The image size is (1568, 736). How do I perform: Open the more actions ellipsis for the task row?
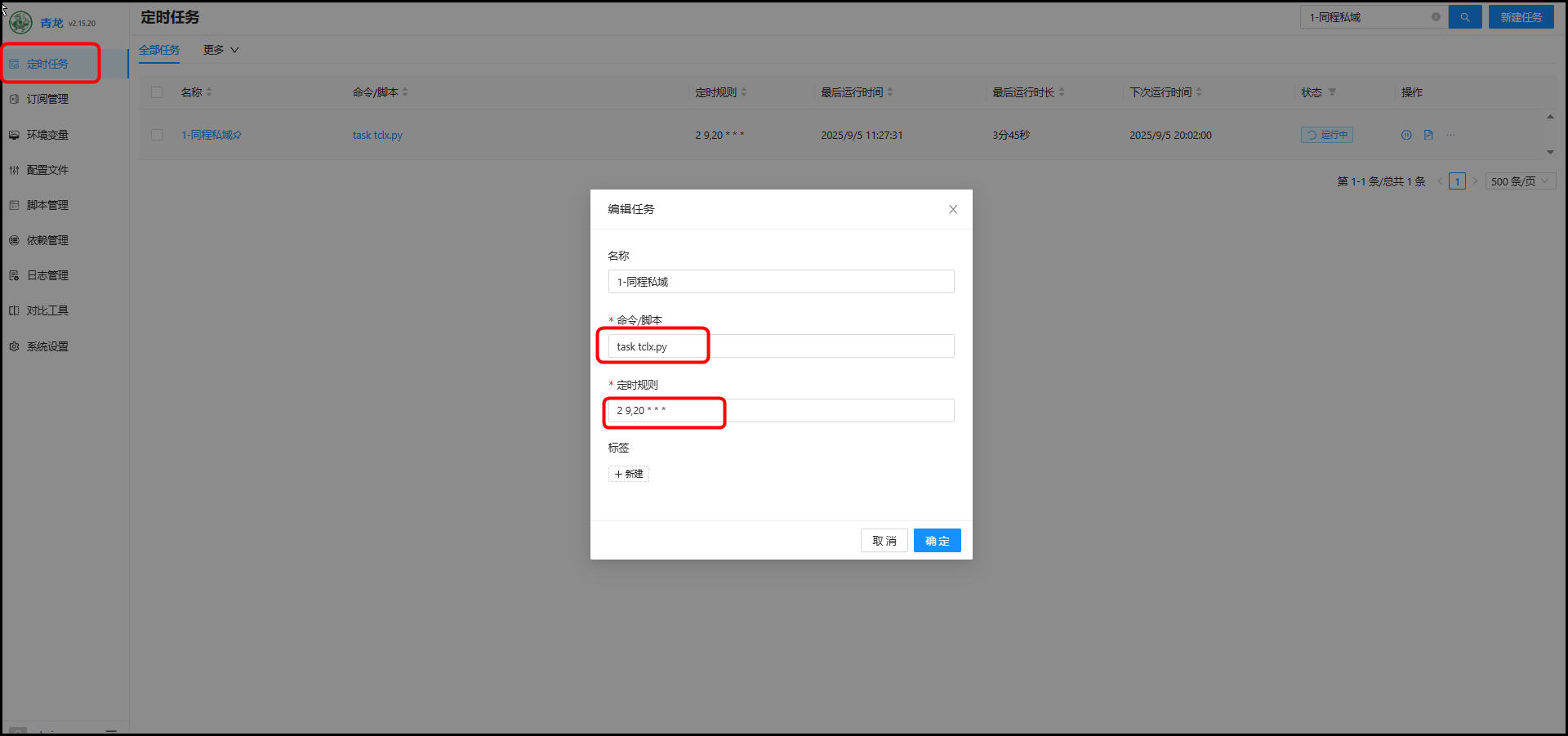pyautogui.click(x=1450, y=135)
